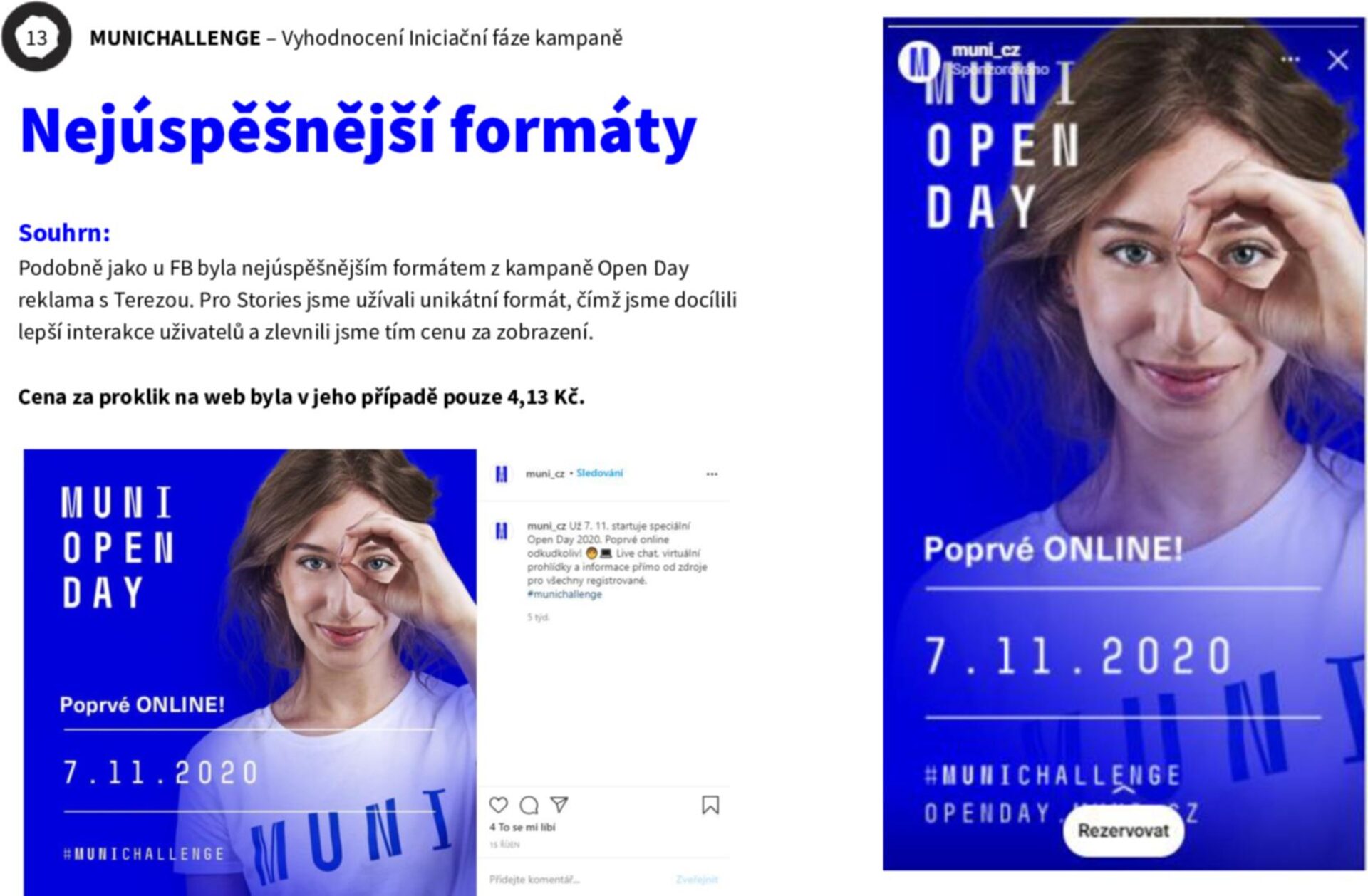The width and height of the screenshot is (1368, 896).
Task: Expand the swipe-up chevron above Rezervovat
Action: pyautogui.click(x=1123, y=788)
